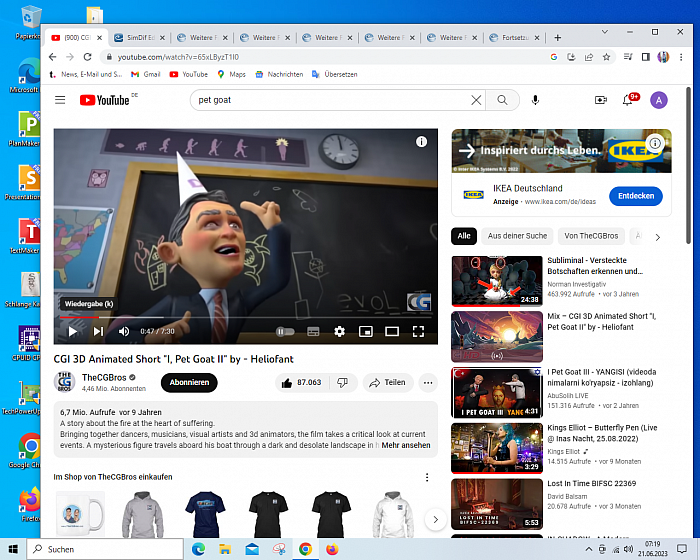Image resolution: width=700 pixels, height=560 pixels.
Task: Toggle autoplay switch in the player
Action: tap(285, 331)
